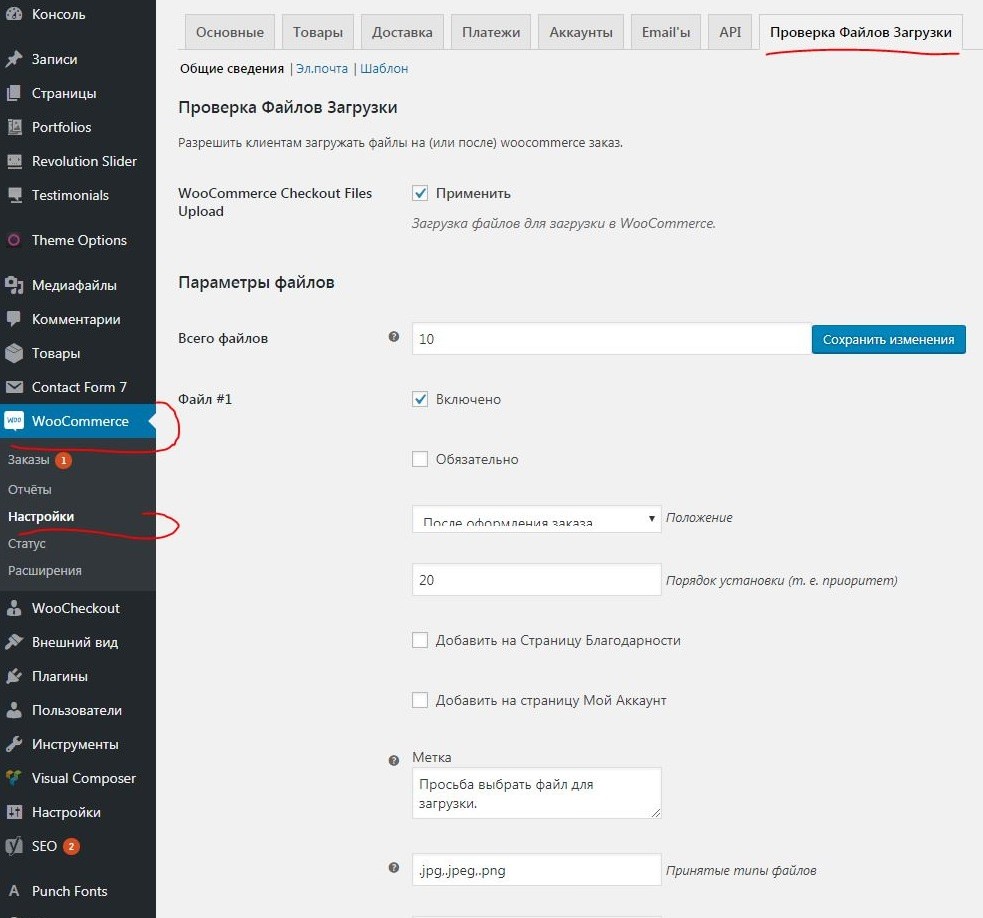Click the Сохранить изменения button
This screenshot has height=918, width=983.
(x=888, y=339)
